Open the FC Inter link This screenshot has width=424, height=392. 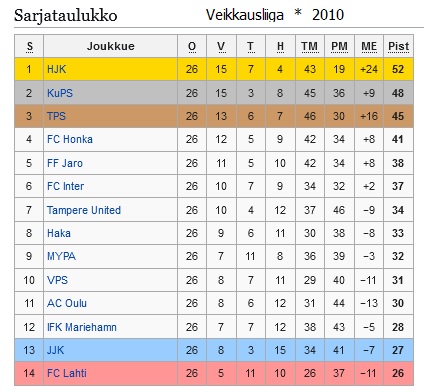click(65, 186)
